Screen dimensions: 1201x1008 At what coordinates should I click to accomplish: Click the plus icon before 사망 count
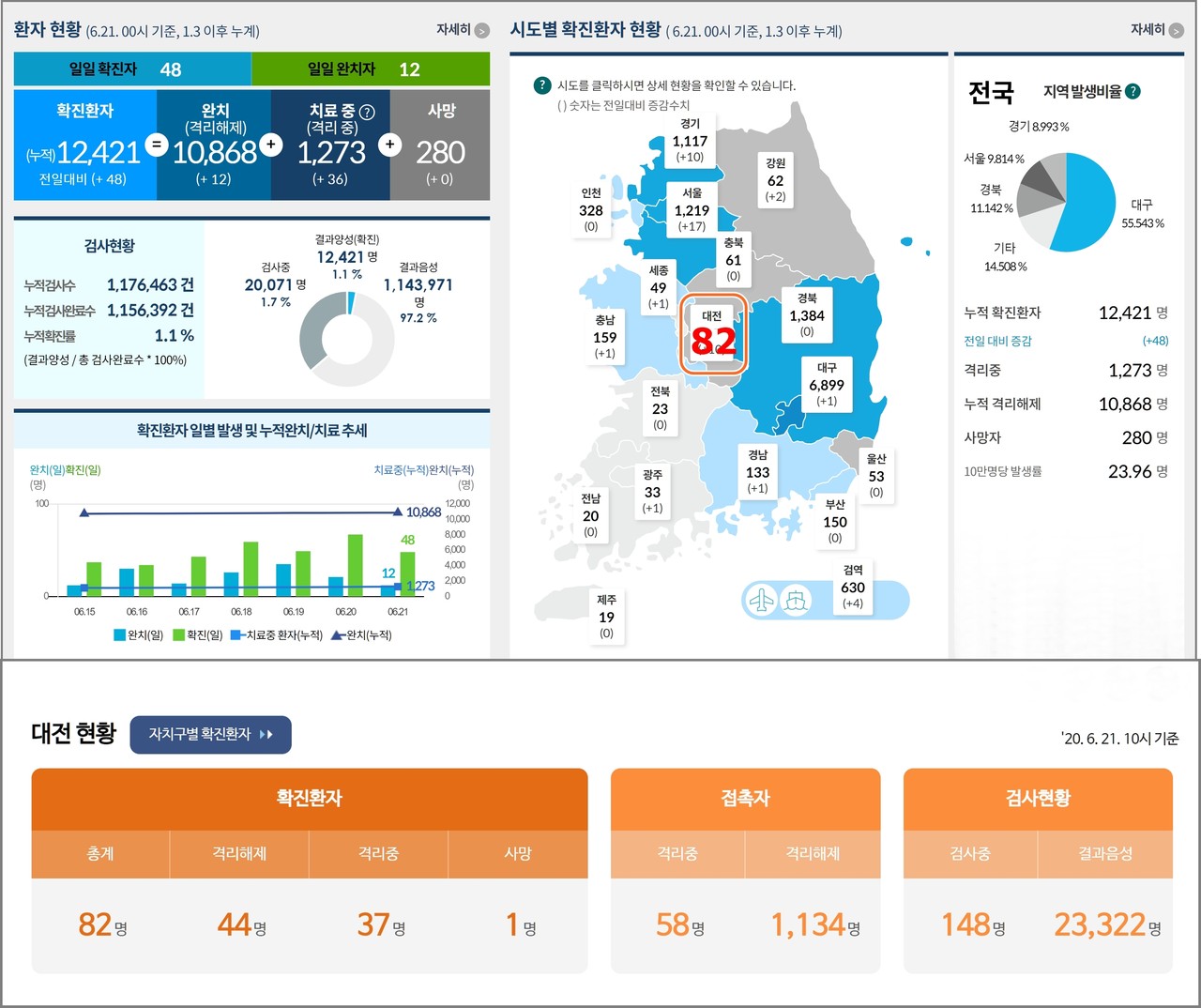(390, 145)
